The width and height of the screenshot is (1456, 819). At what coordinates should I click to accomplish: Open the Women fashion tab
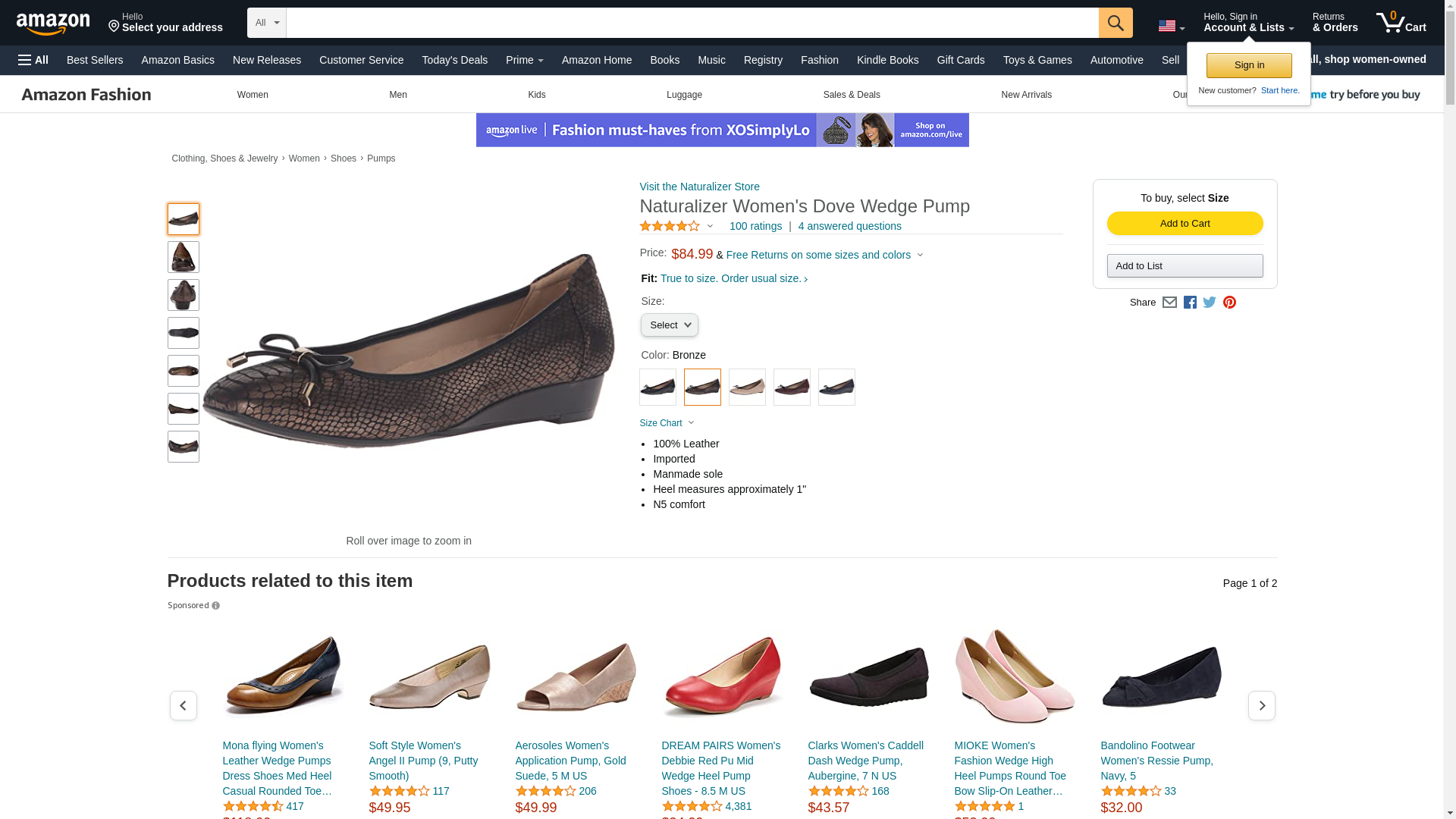(253, 95)
